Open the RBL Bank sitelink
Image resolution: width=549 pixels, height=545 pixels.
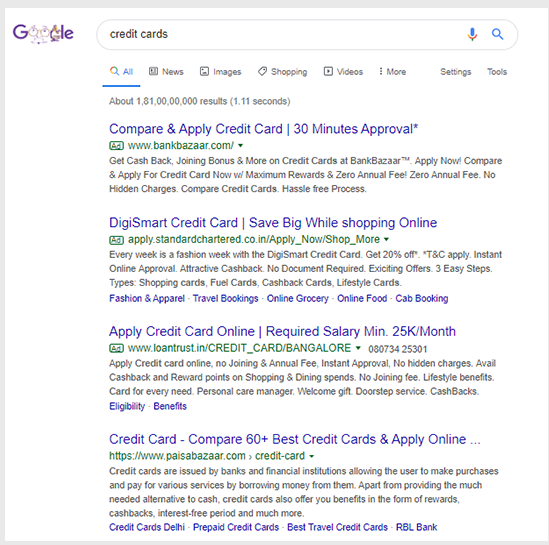pyautogui.click(x=417, y=527)
